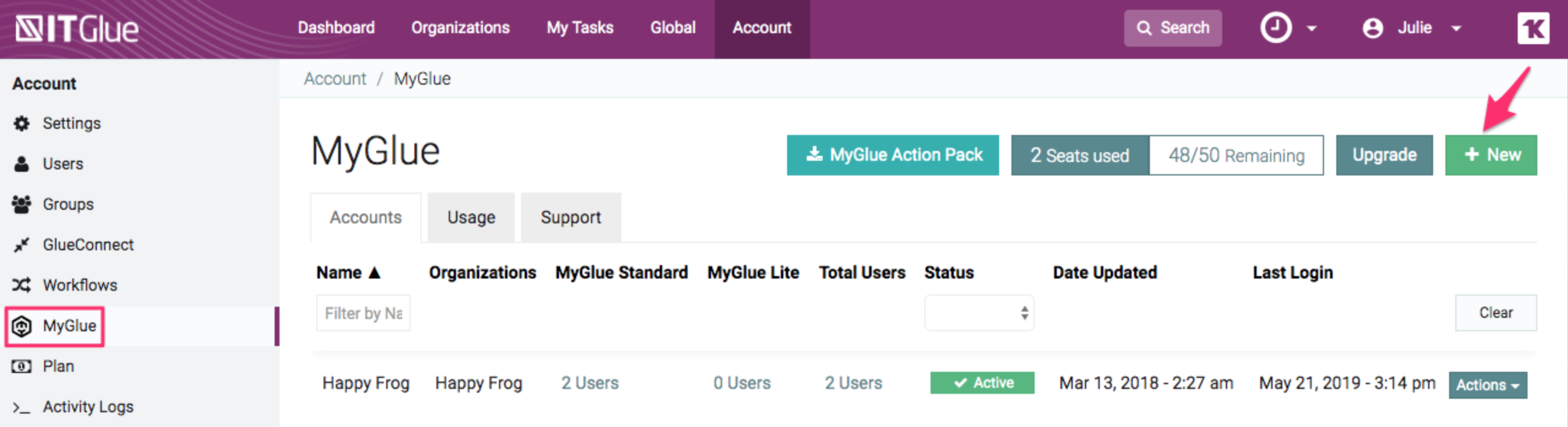The width and height of the screenshot is (1568, 427).
Task: Click the MyGlue Action Pack button
Action: point(892,155)
